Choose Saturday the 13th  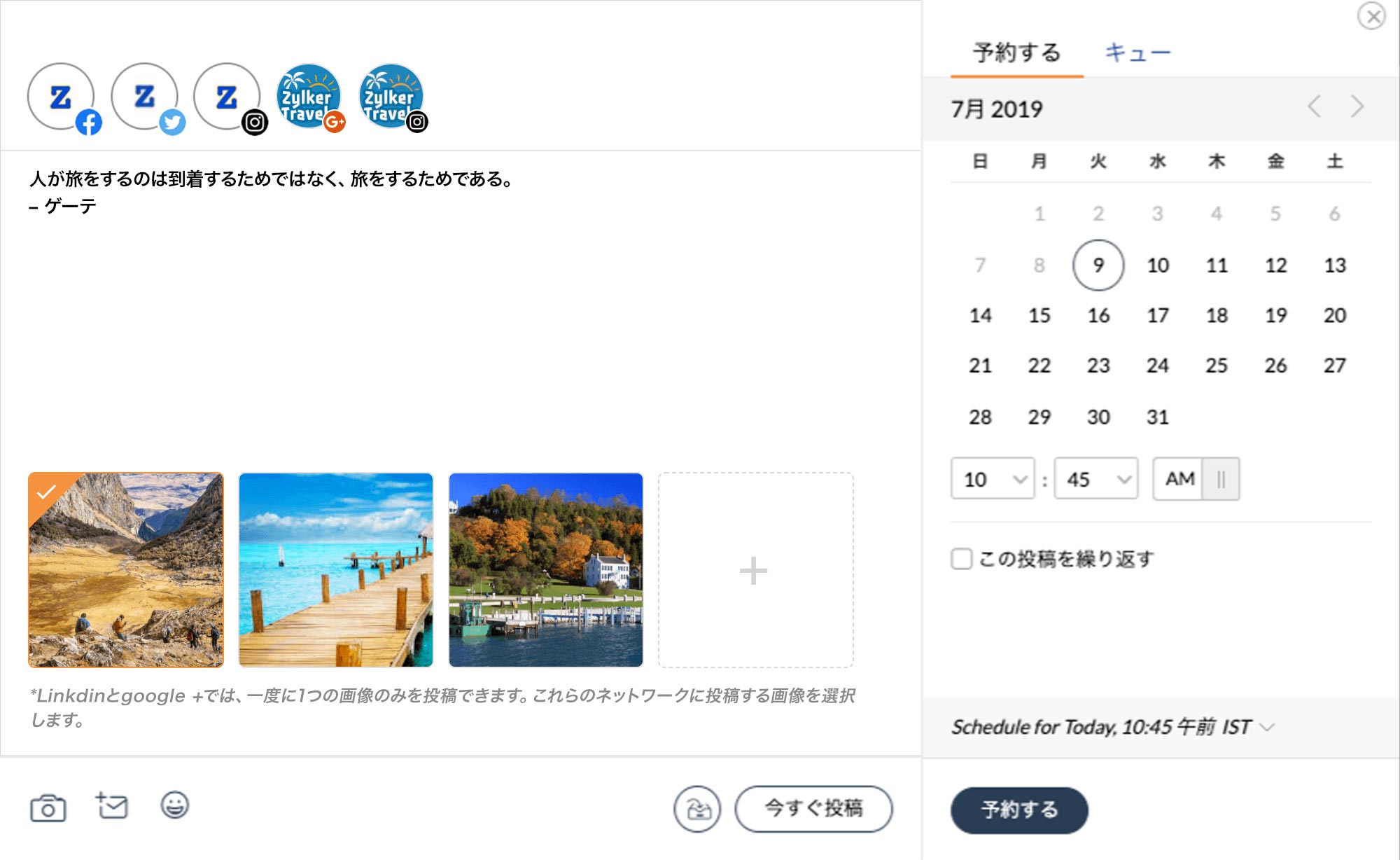[1335, 265]
